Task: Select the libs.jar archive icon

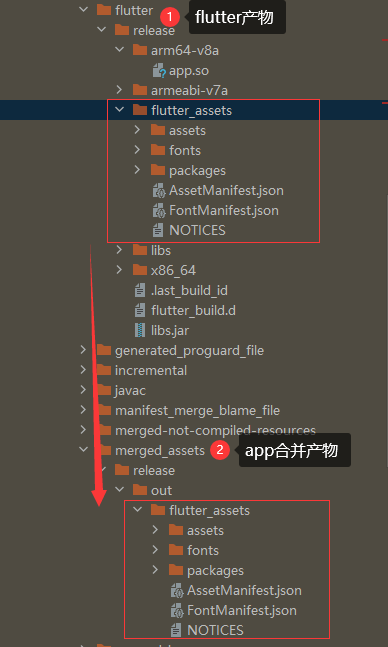Action: (x=140, y=331)
